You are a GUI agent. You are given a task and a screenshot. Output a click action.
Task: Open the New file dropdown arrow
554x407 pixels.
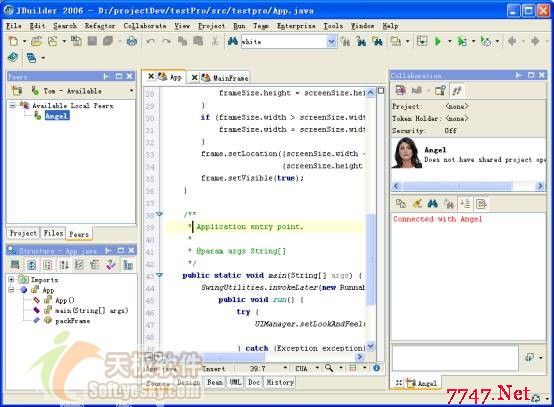click(24, 41)
